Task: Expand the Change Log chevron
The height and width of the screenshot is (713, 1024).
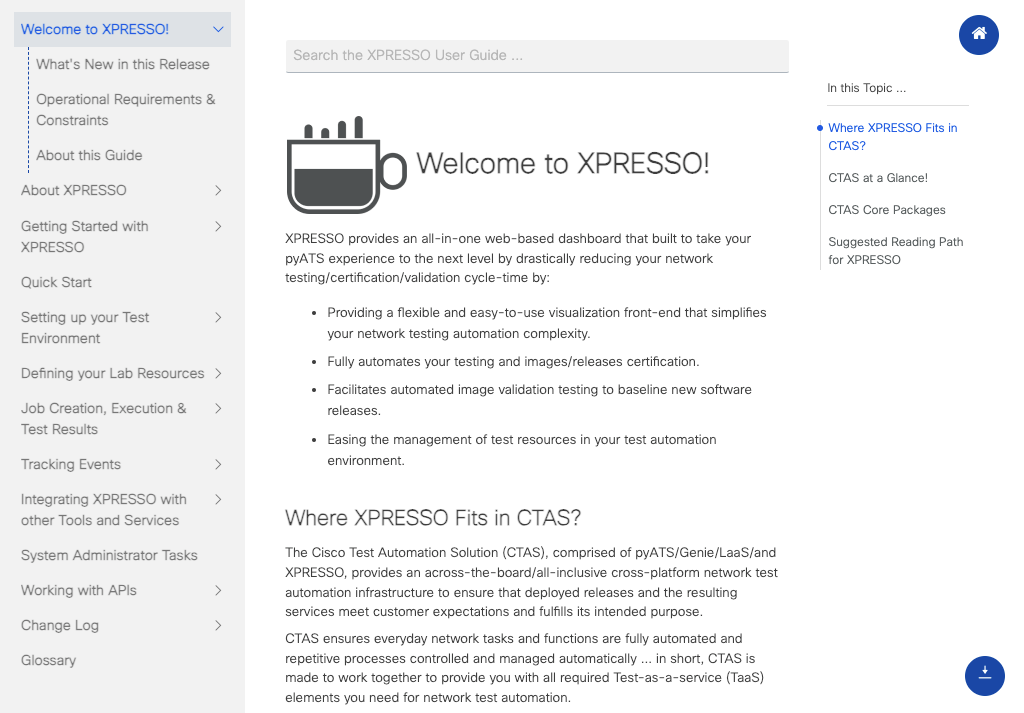Action: [218, 626]
